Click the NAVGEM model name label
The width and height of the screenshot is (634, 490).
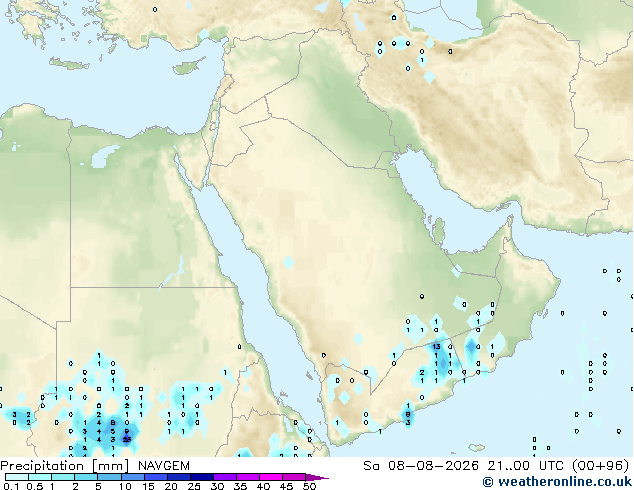coord(164,466)
